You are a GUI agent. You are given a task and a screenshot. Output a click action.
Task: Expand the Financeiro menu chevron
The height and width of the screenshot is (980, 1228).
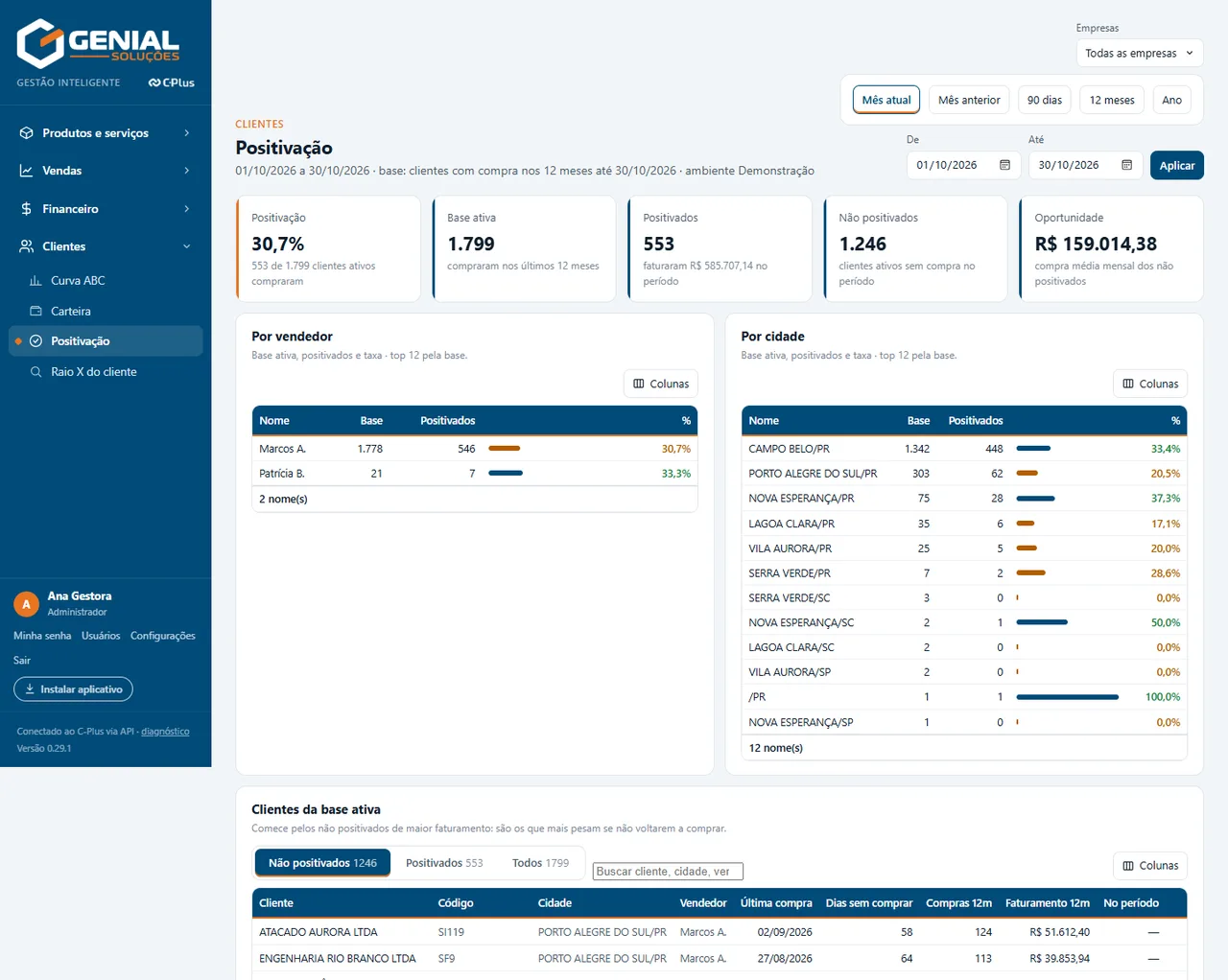point(187,209)
